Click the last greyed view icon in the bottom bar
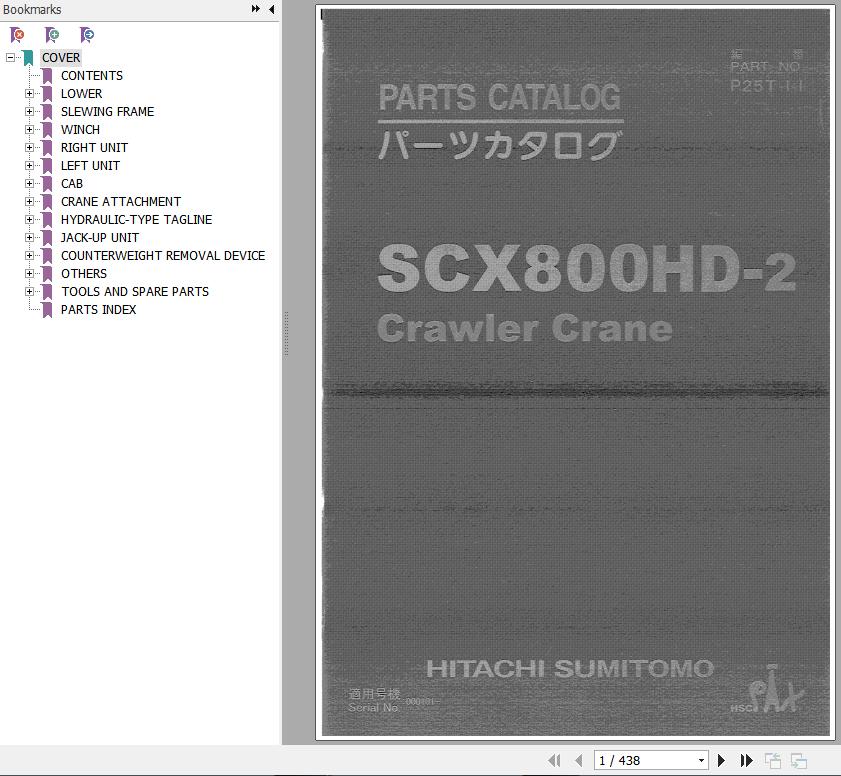This screenshot has width=841, height=776. coord(799,760)
